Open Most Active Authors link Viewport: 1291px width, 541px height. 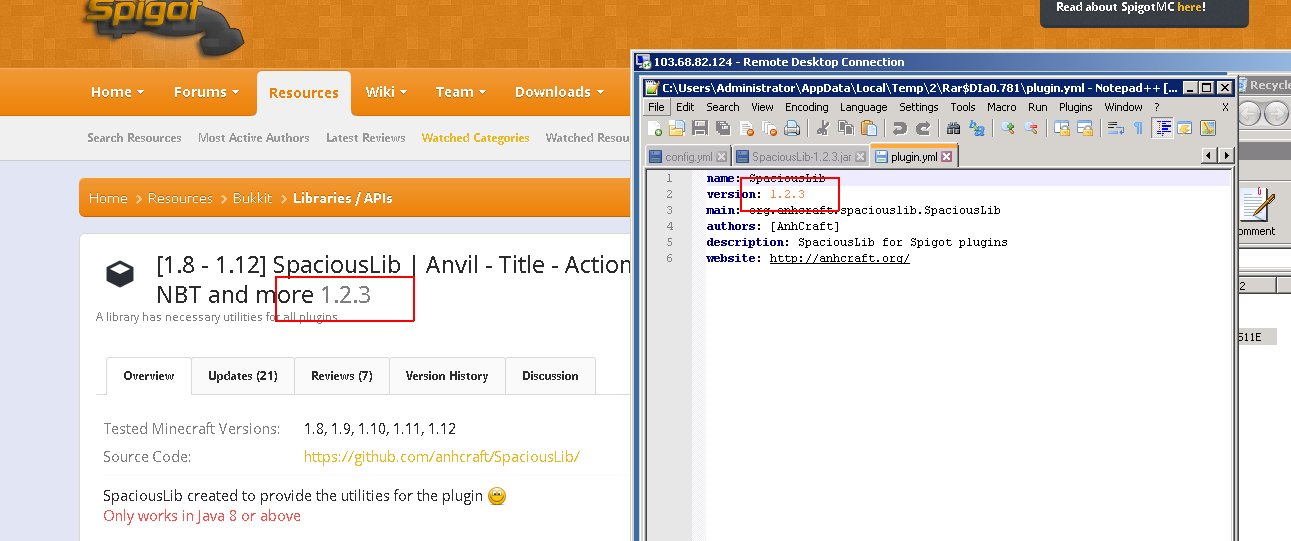[254, 138]
